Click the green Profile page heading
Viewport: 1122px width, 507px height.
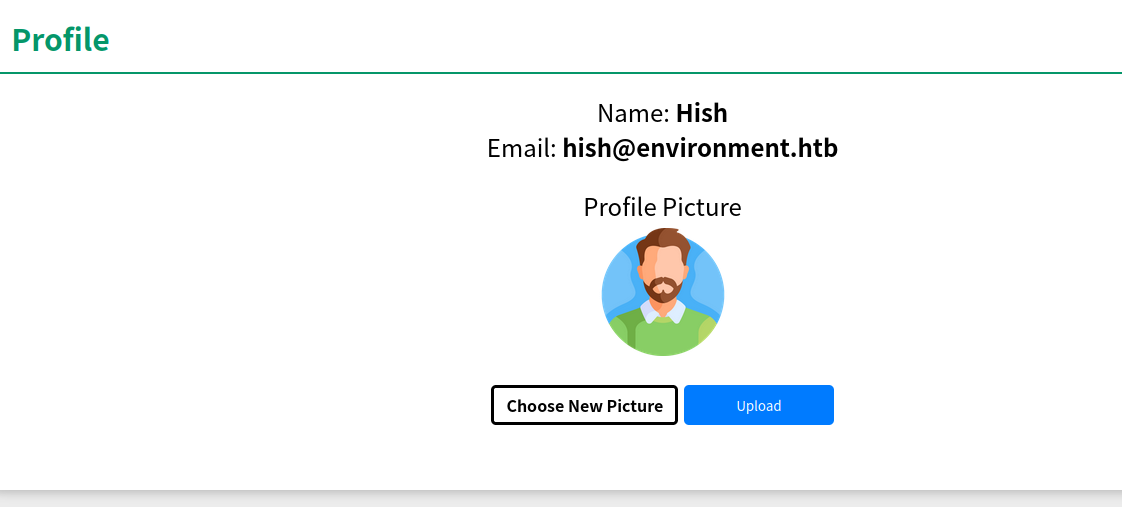click(x=60, y=40)
